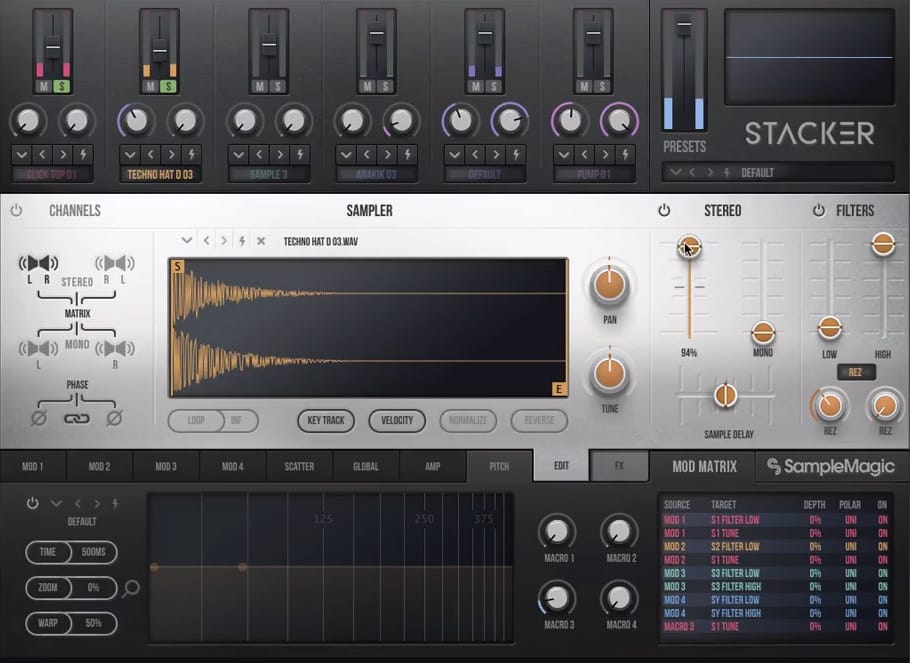Solo the TECHNO HAT channel with the S button
The height and width of the screenshot is (663, 910).
point(166,87)
